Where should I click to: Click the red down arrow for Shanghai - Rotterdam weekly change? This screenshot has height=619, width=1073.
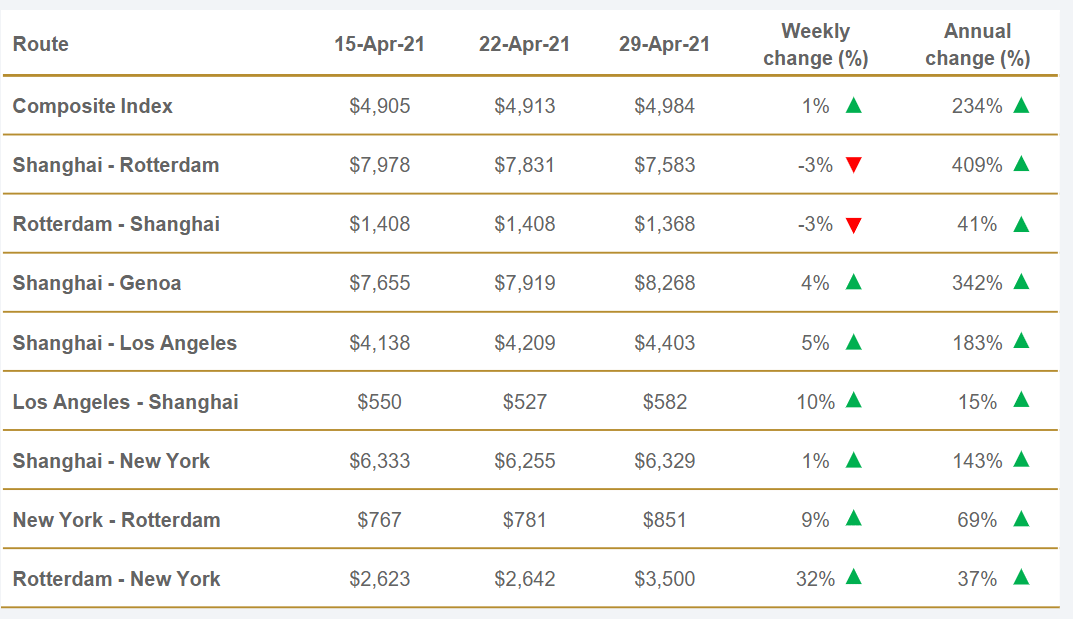pos(853,165)
